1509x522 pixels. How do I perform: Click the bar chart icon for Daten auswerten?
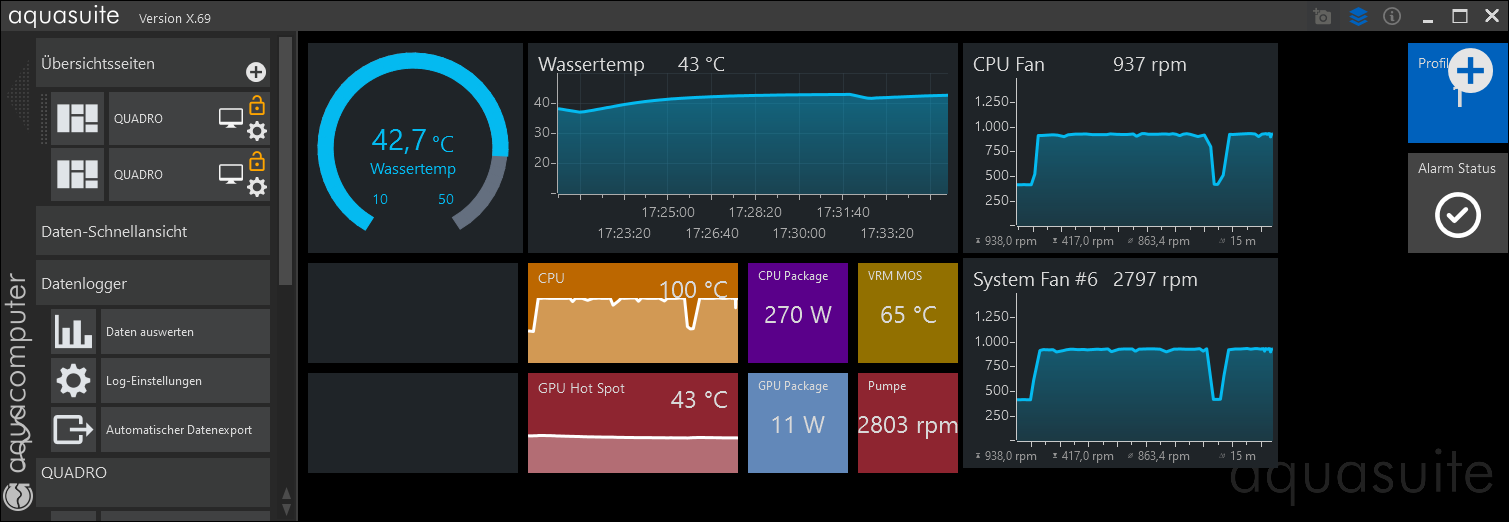74,332
